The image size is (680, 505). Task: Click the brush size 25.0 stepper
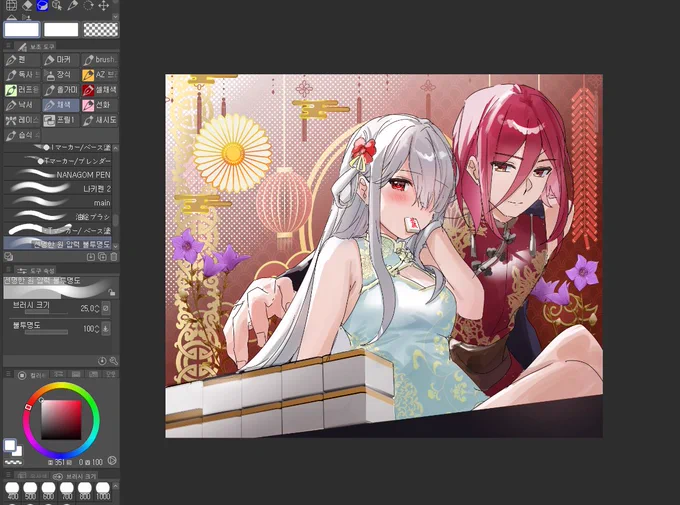tap(97, 308)
